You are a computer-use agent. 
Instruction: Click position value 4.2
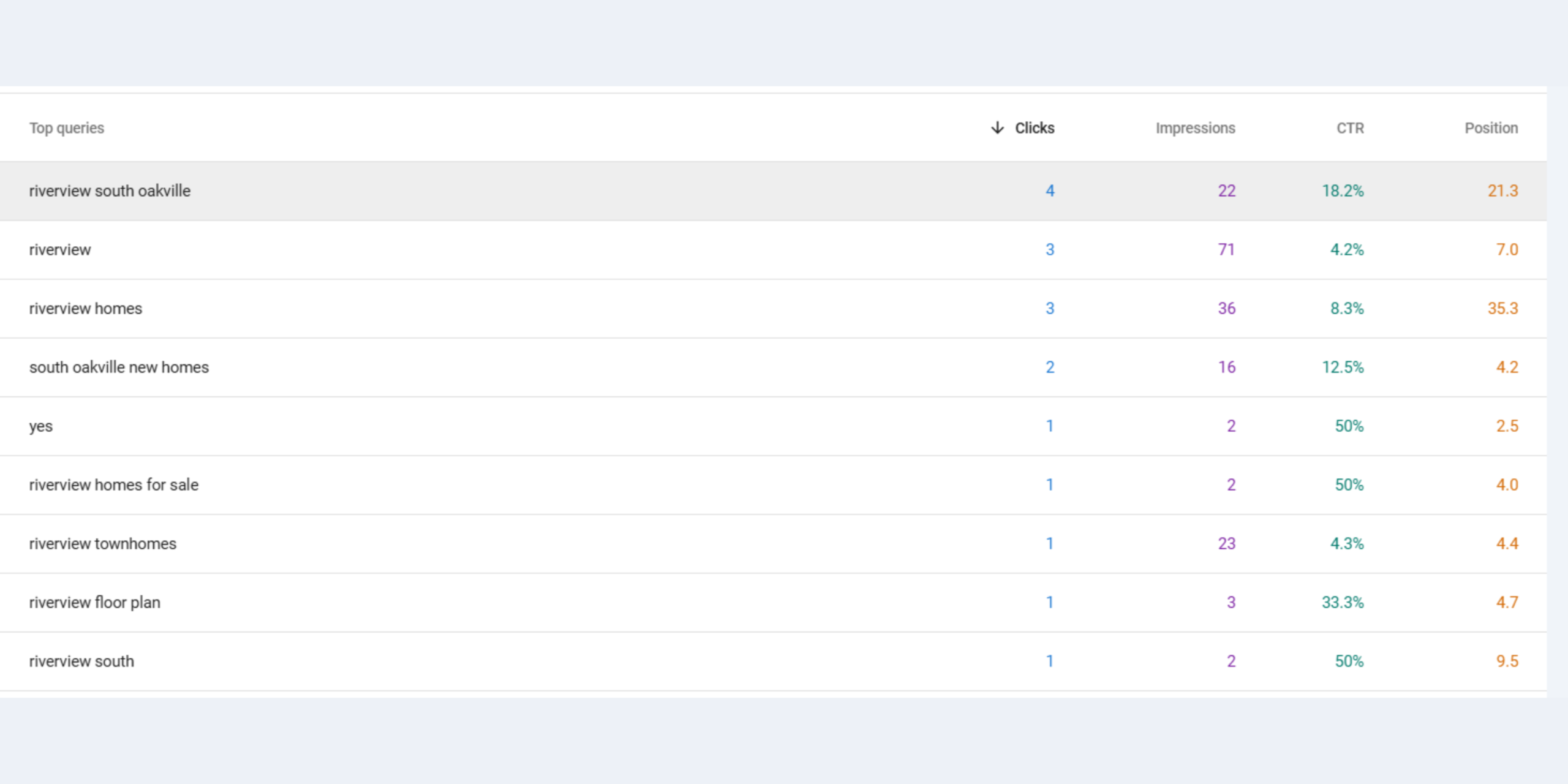pyautogui.click(x=1507, y=367)
